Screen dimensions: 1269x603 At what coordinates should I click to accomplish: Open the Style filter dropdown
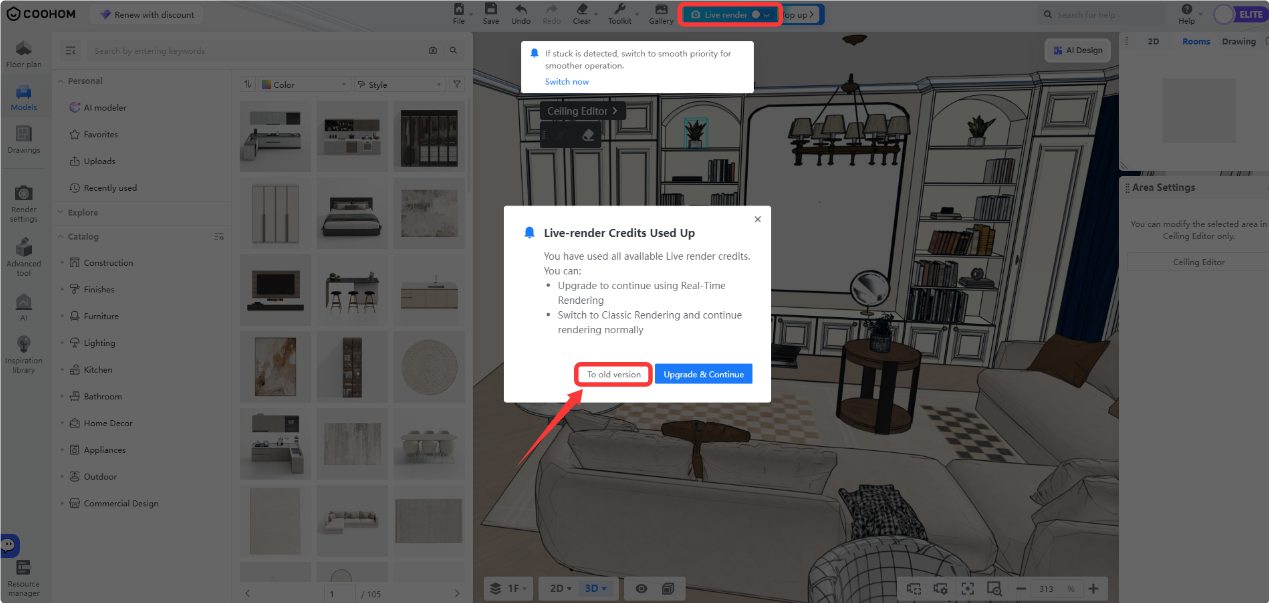tap(398, 85)
